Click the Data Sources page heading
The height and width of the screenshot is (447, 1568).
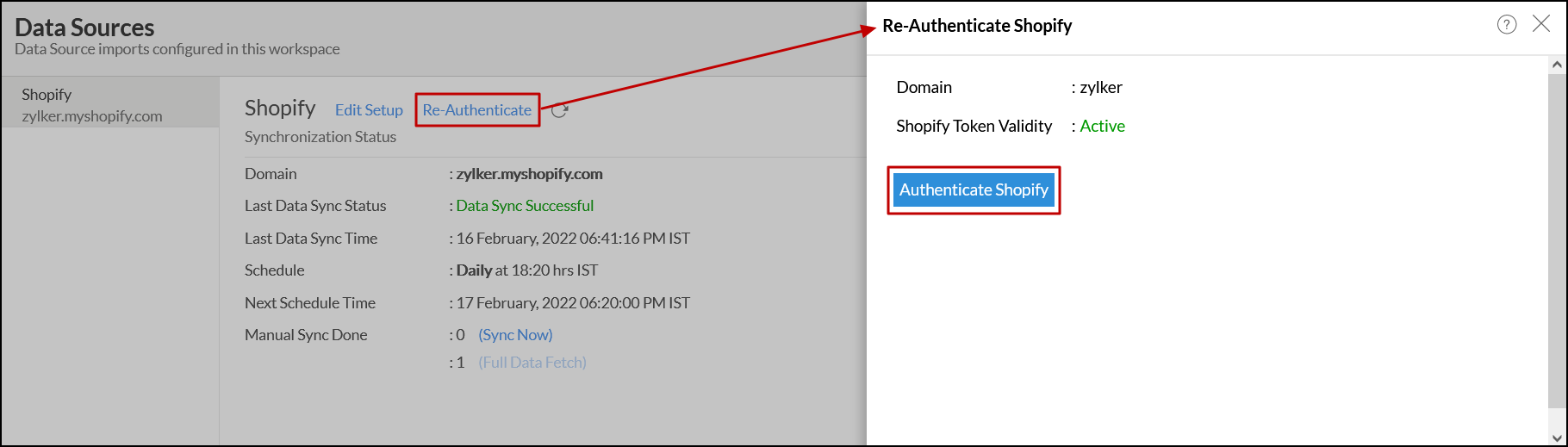[84, 28]
